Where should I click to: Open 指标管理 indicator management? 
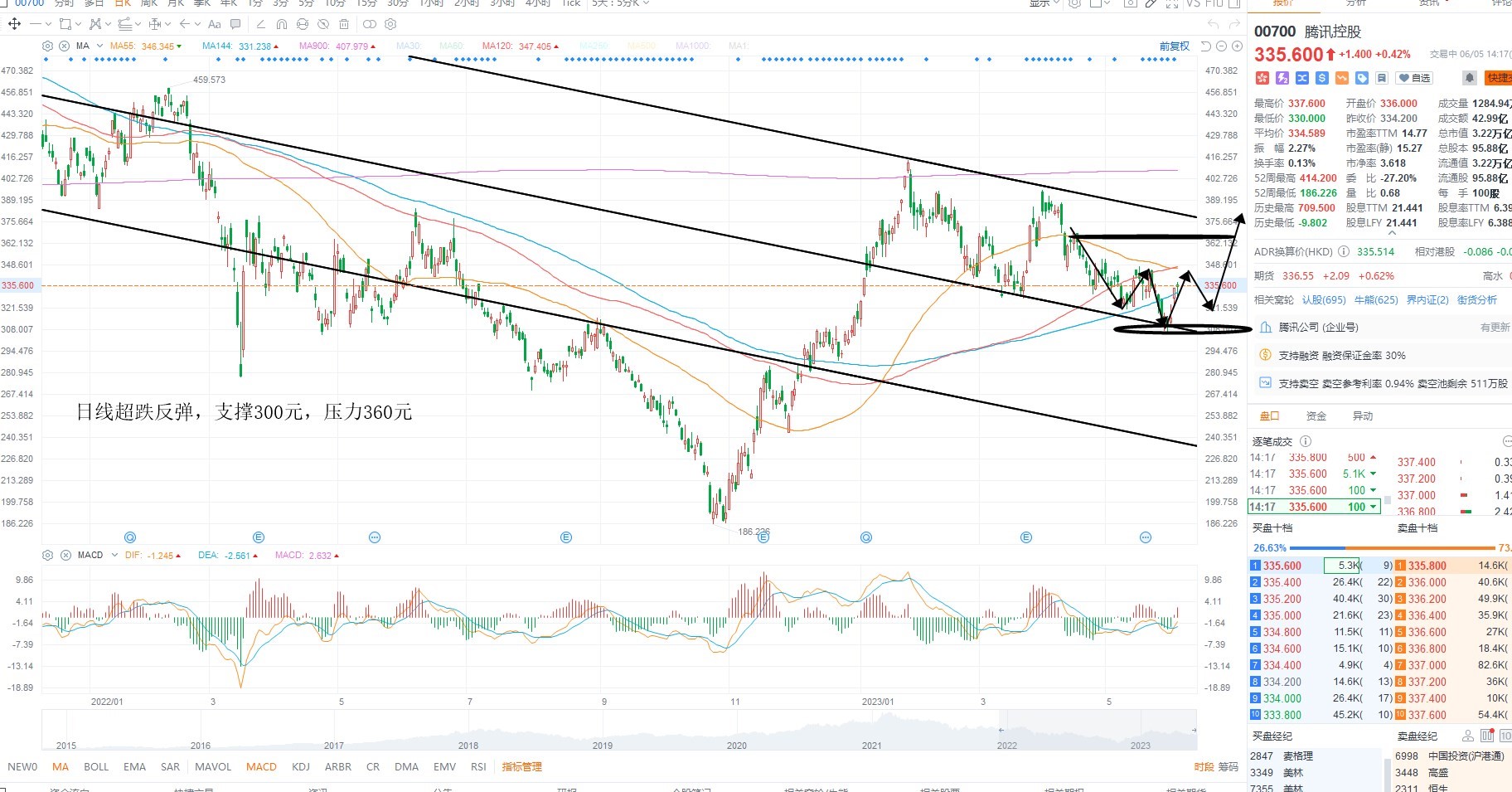(x=521, y=767)
